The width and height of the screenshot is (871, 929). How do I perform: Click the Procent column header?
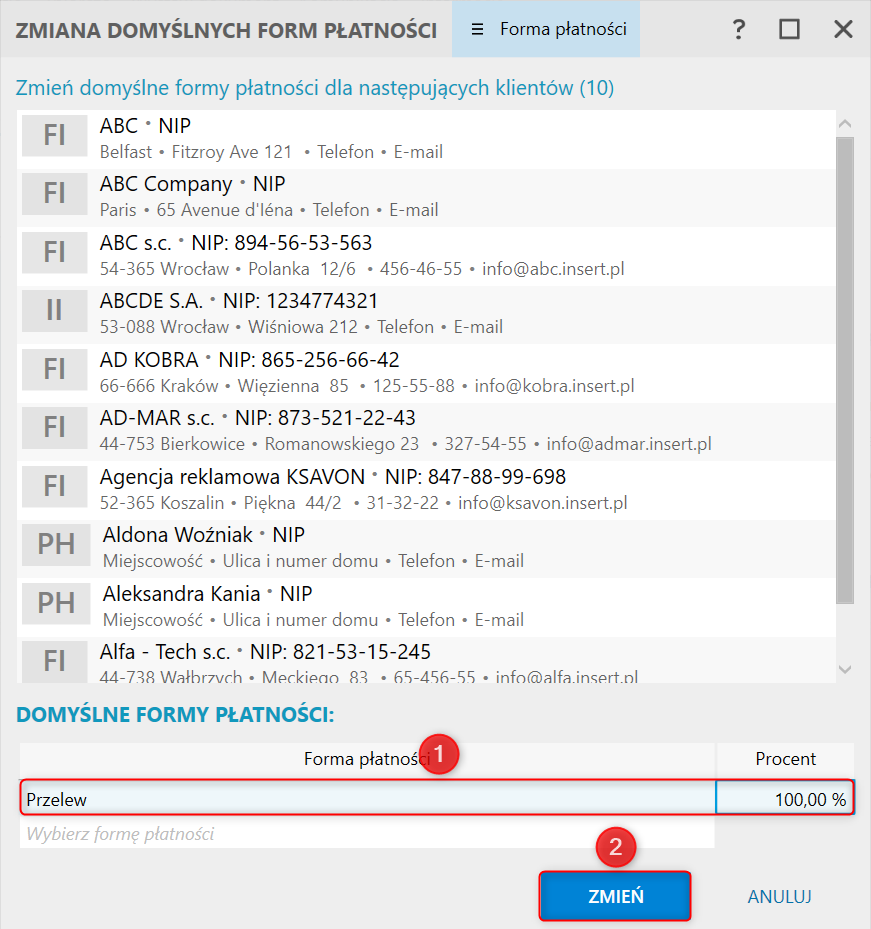785,759
